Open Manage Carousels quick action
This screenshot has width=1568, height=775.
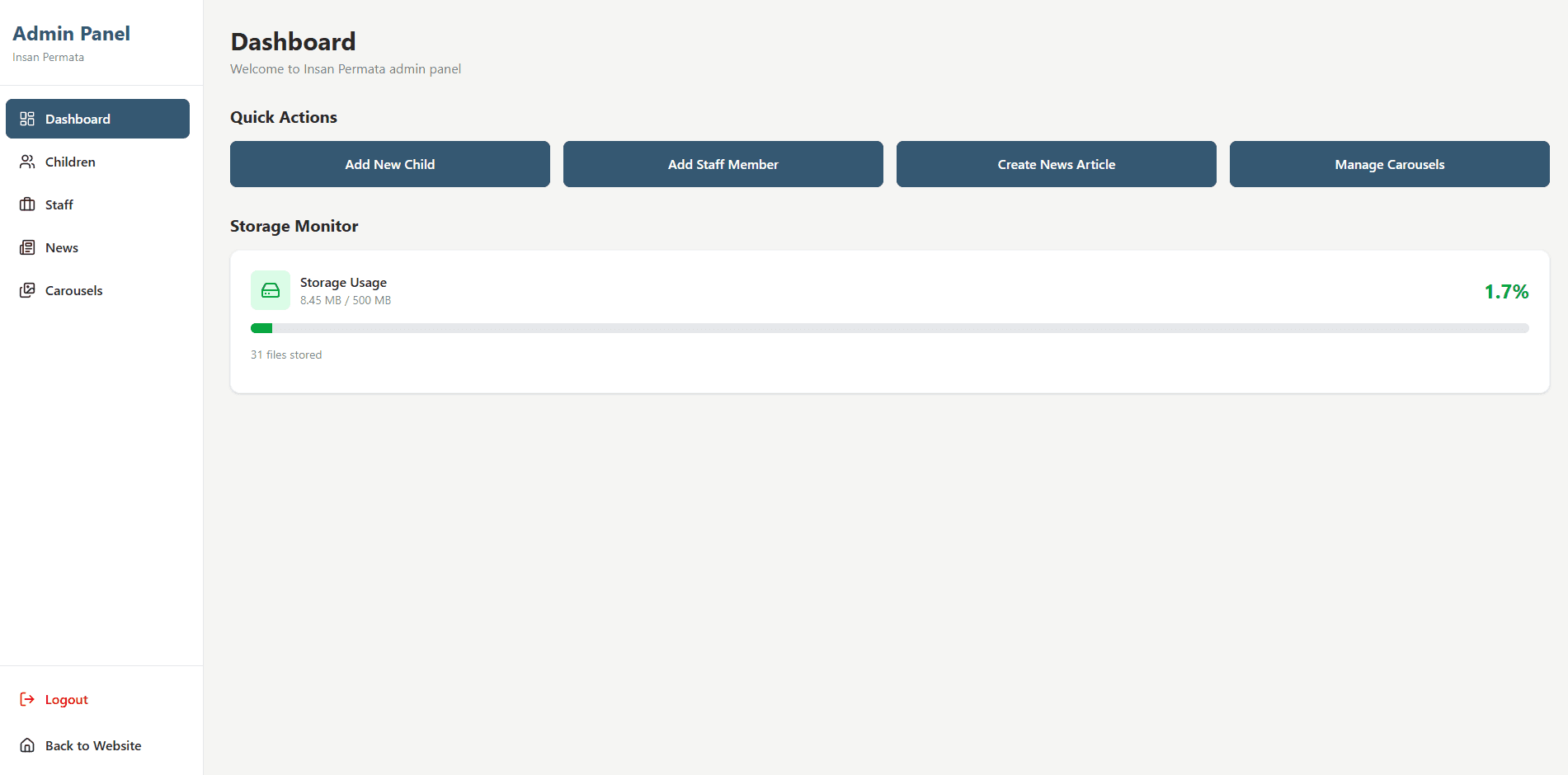[1389, 164]
